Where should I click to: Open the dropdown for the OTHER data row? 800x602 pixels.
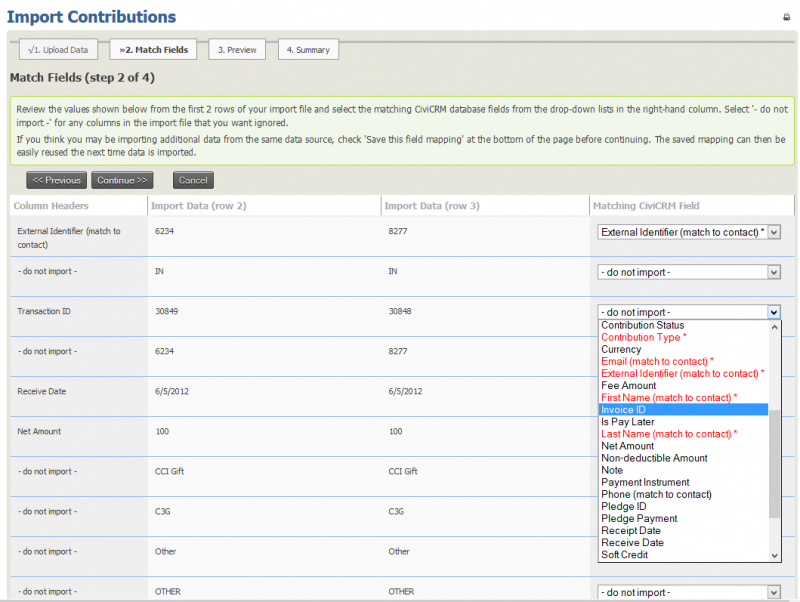[689, 592]
